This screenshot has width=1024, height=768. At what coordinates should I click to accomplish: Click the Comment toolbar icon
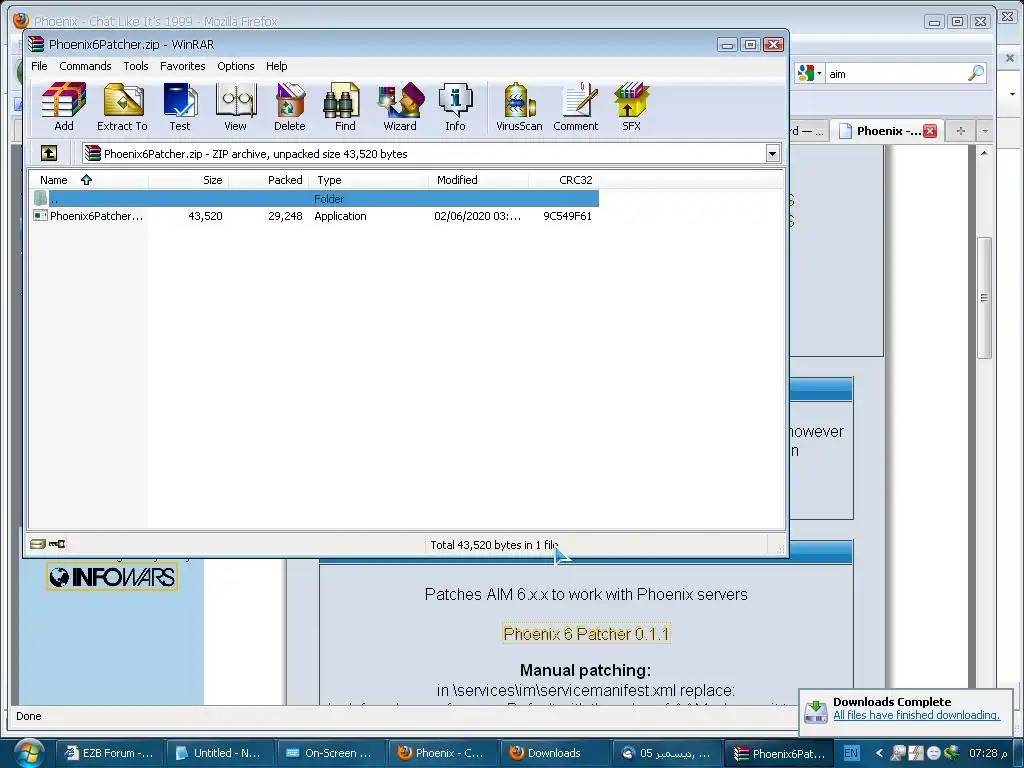[x=575, y=106]
